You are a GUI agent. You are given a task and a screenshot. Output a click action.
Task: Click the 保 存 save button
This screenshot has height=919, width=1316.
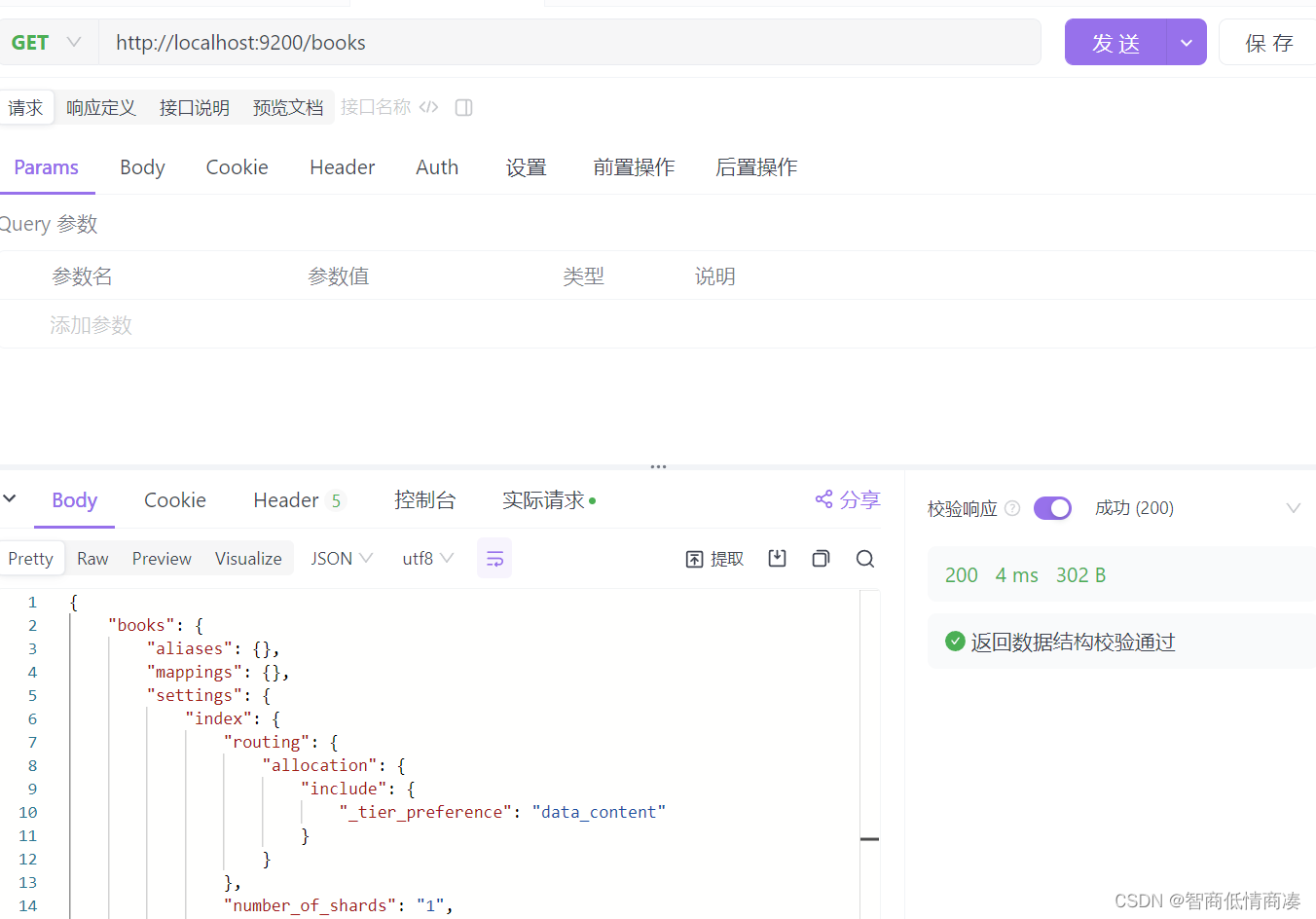click(1268, 42)
